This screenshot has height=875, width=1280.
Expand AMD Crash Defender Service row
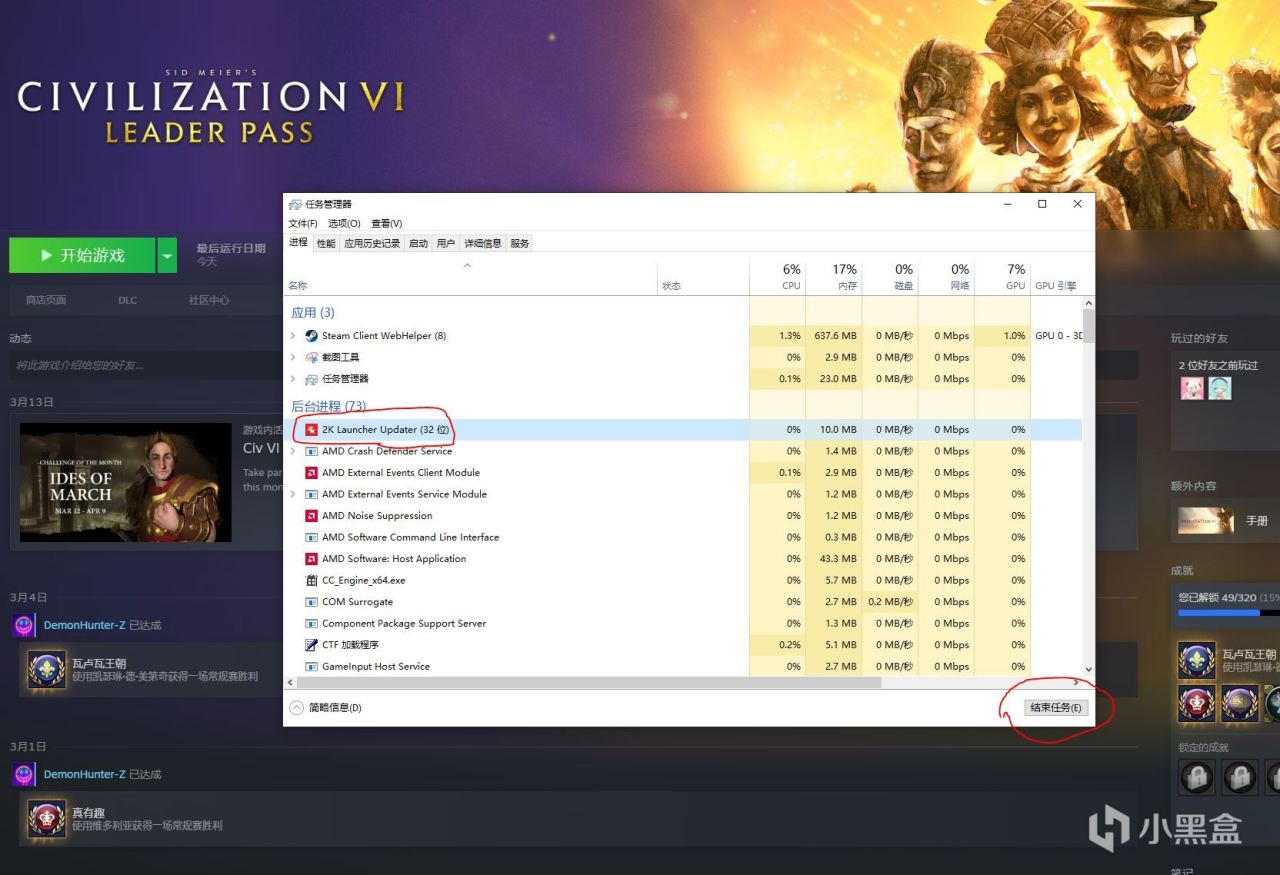coord(293,451)
